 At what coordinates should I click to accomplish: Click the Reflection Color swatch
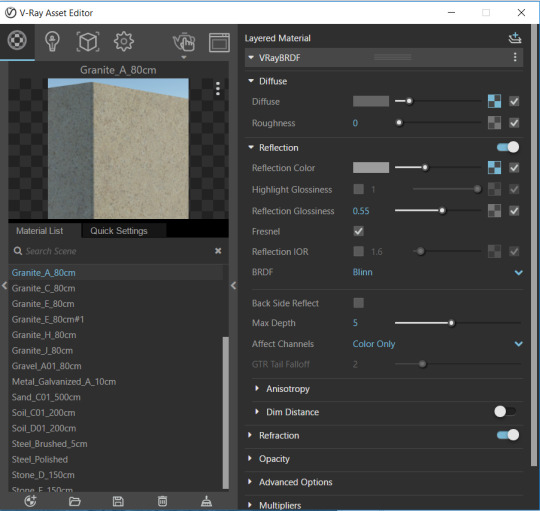[x=371, y=168]
